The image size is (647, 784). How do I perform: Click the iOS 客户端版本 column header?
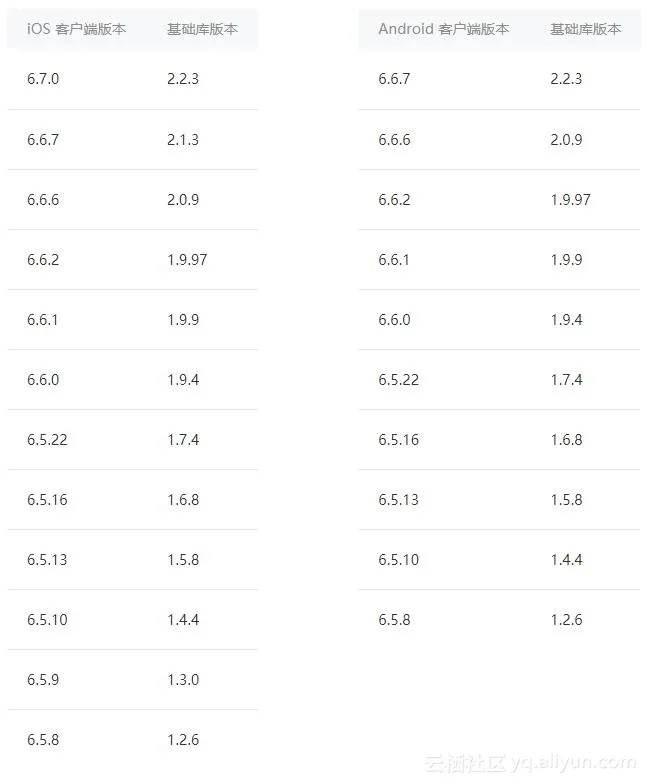click(x=77, y=29)
